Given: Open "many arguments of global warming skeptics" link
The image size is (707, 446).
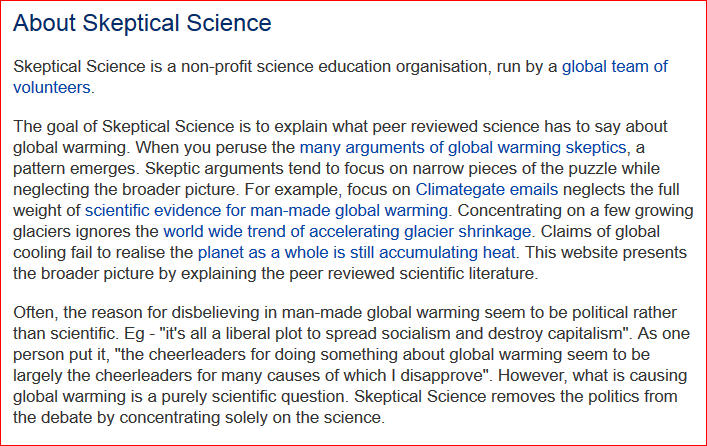Looking at the screenshot, I should click(463, 147).
